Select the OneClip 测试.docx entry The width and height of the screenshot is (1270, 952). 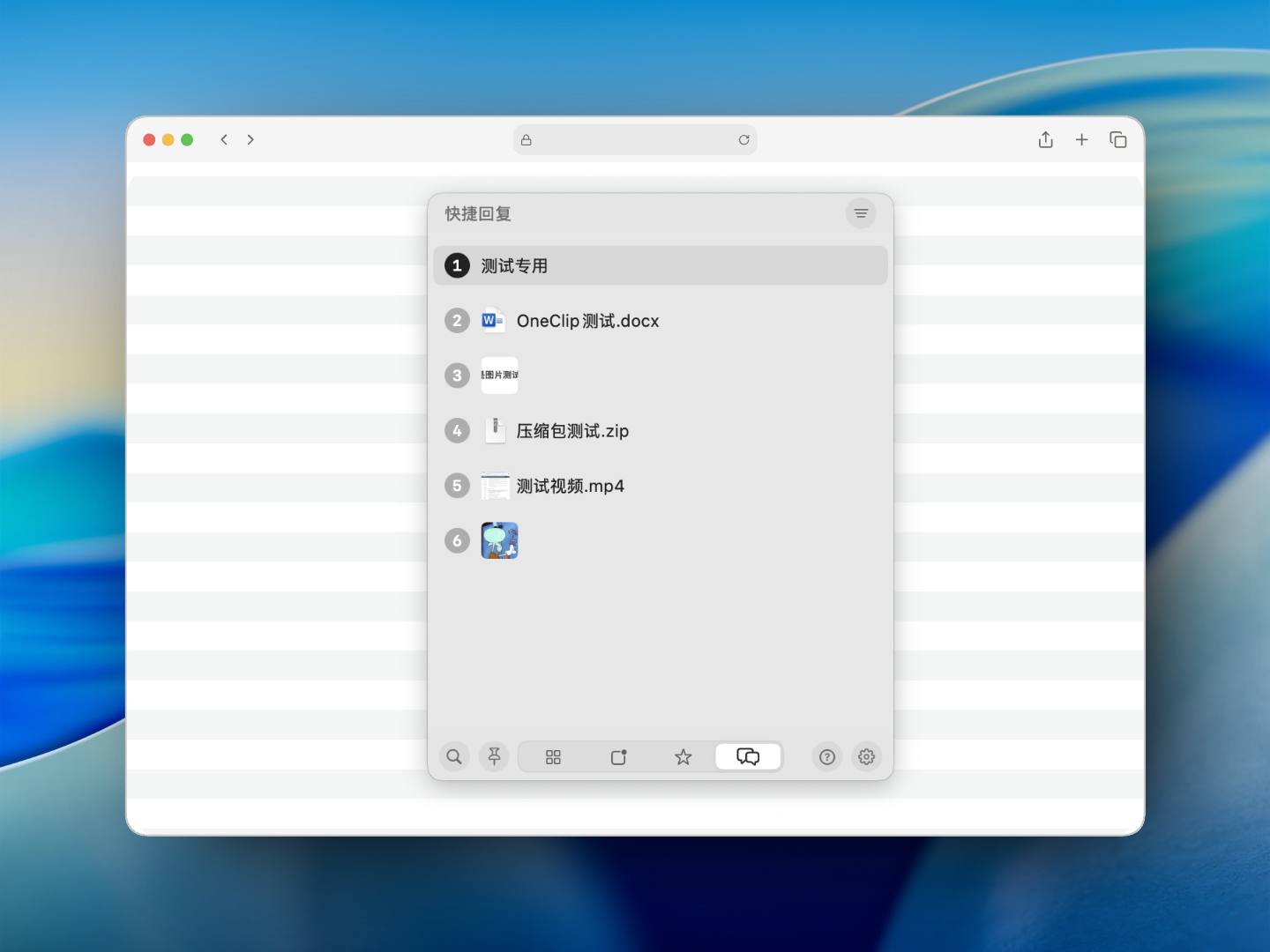click(661, 321)
